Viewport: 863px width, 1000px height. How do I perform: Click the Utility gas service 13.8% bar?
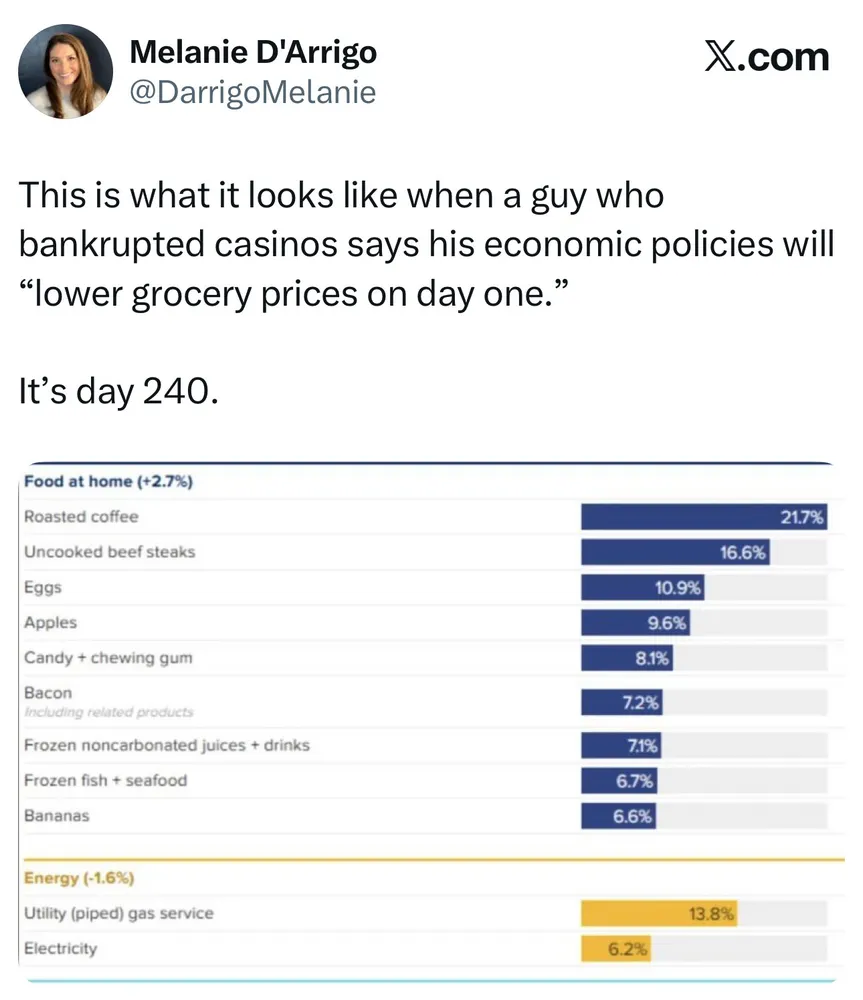[661, 913]
